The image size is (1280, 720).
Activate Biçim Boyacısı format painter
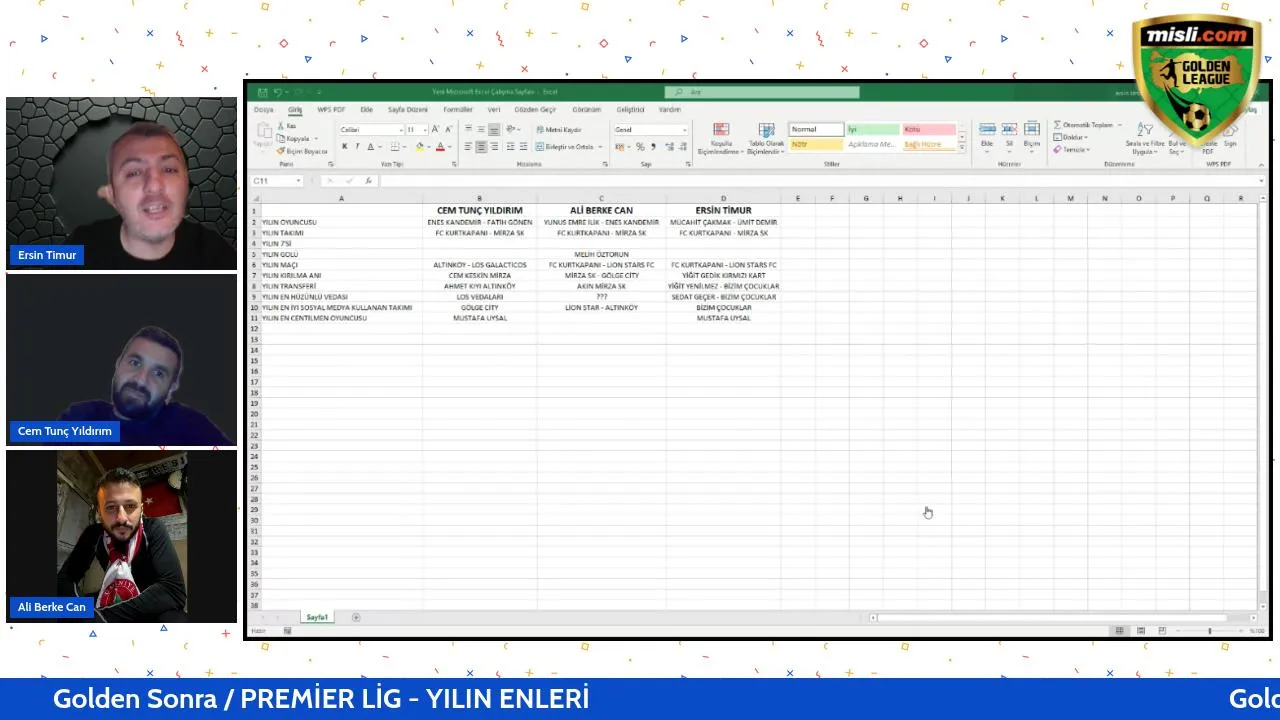(302, 151)
